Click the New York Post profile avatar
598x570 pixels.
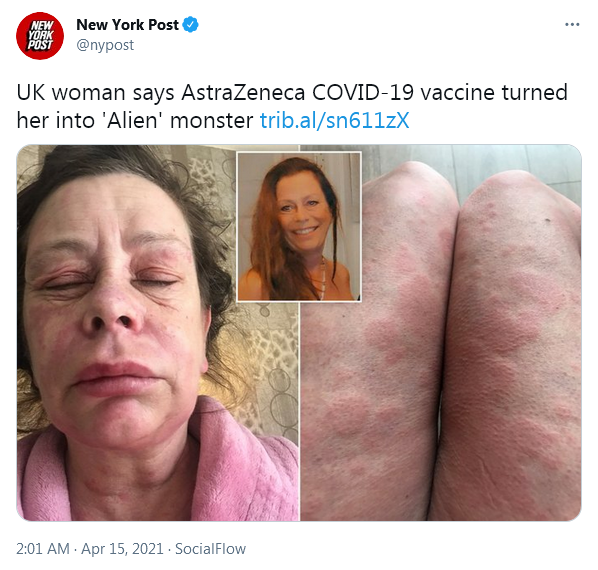point(40,36)
